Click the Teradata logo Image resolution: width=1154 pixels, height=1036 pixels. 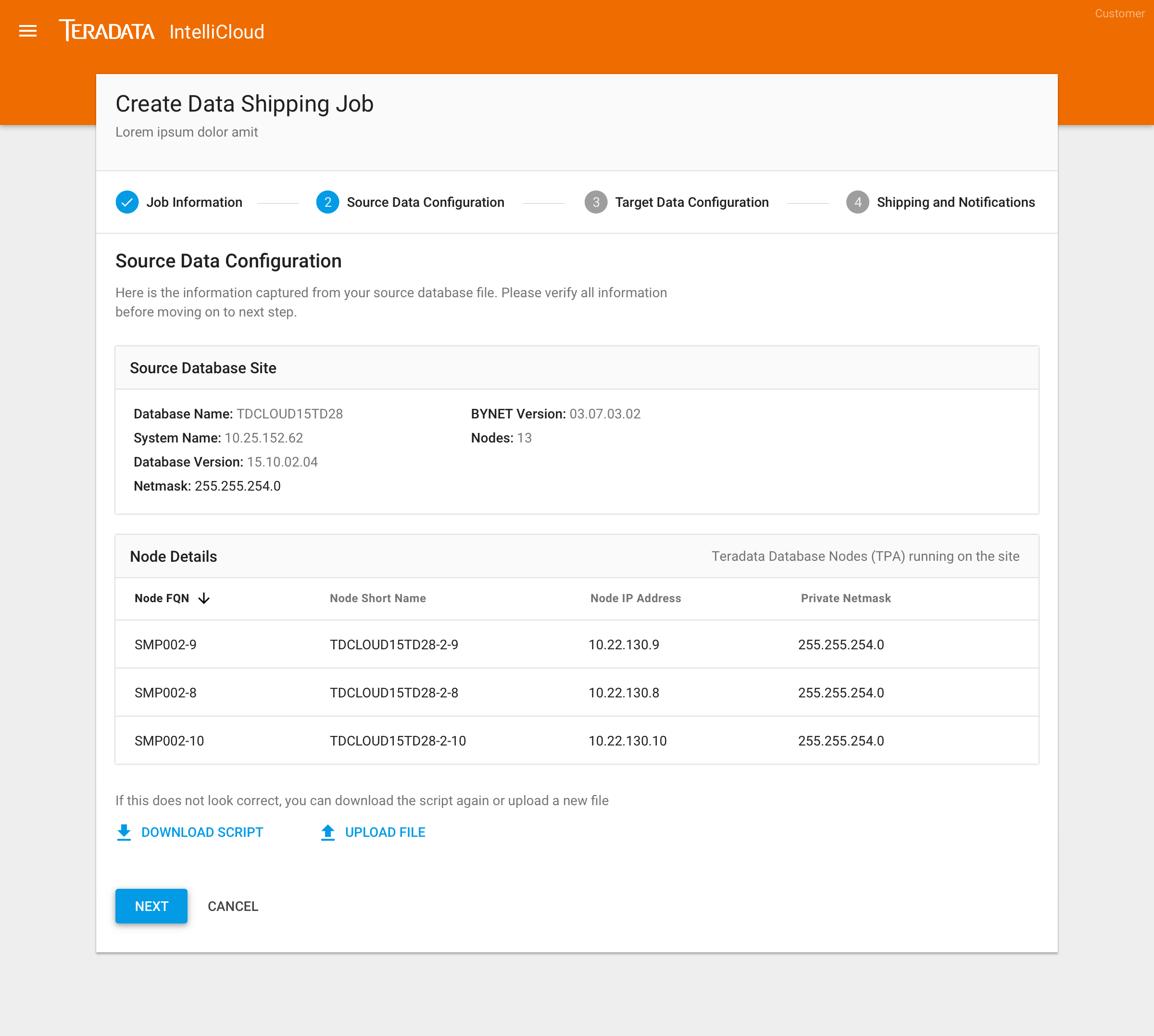[107, 31]
